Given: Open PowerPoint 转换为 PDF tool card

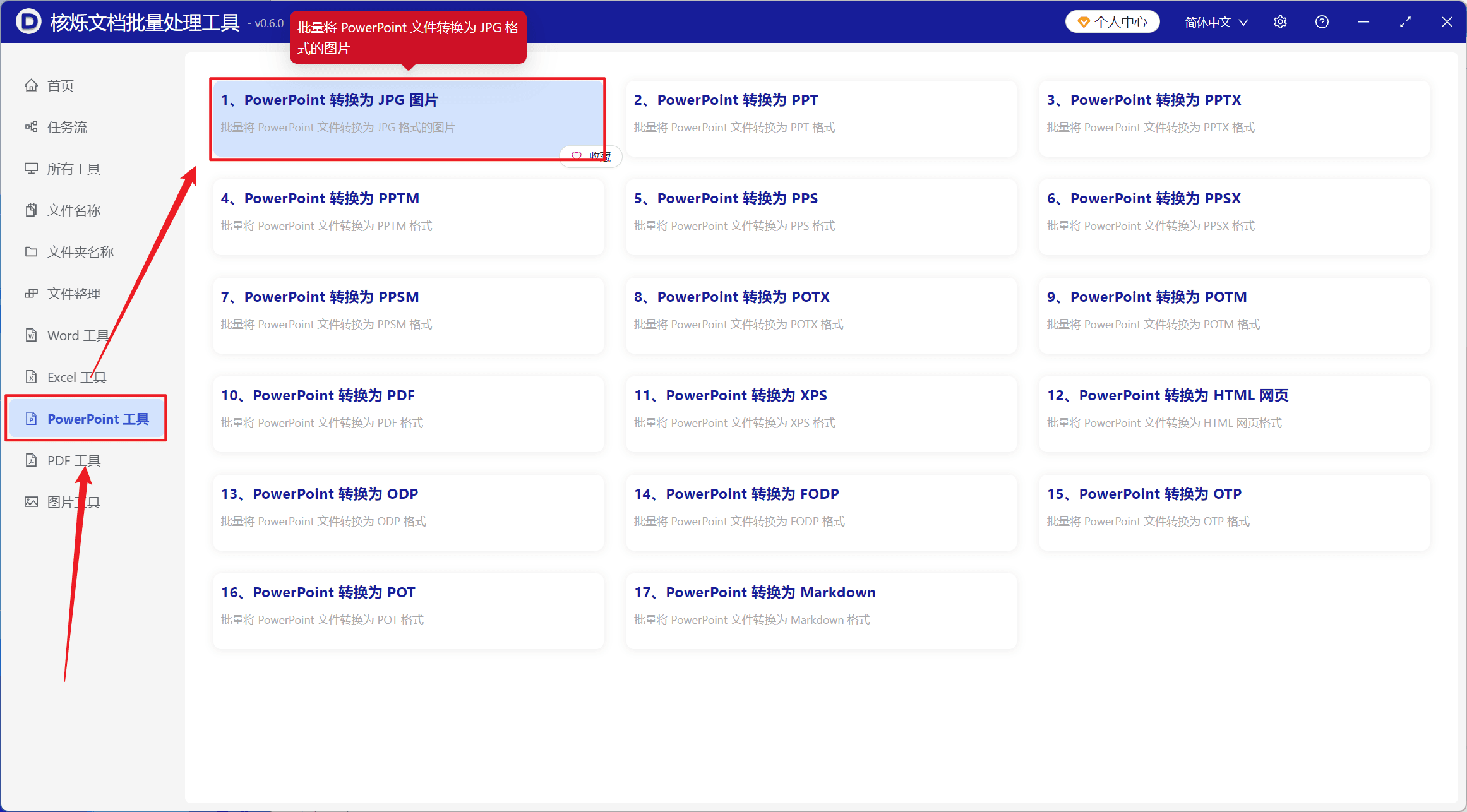Looking at the screenshot, I should [408, 414].
